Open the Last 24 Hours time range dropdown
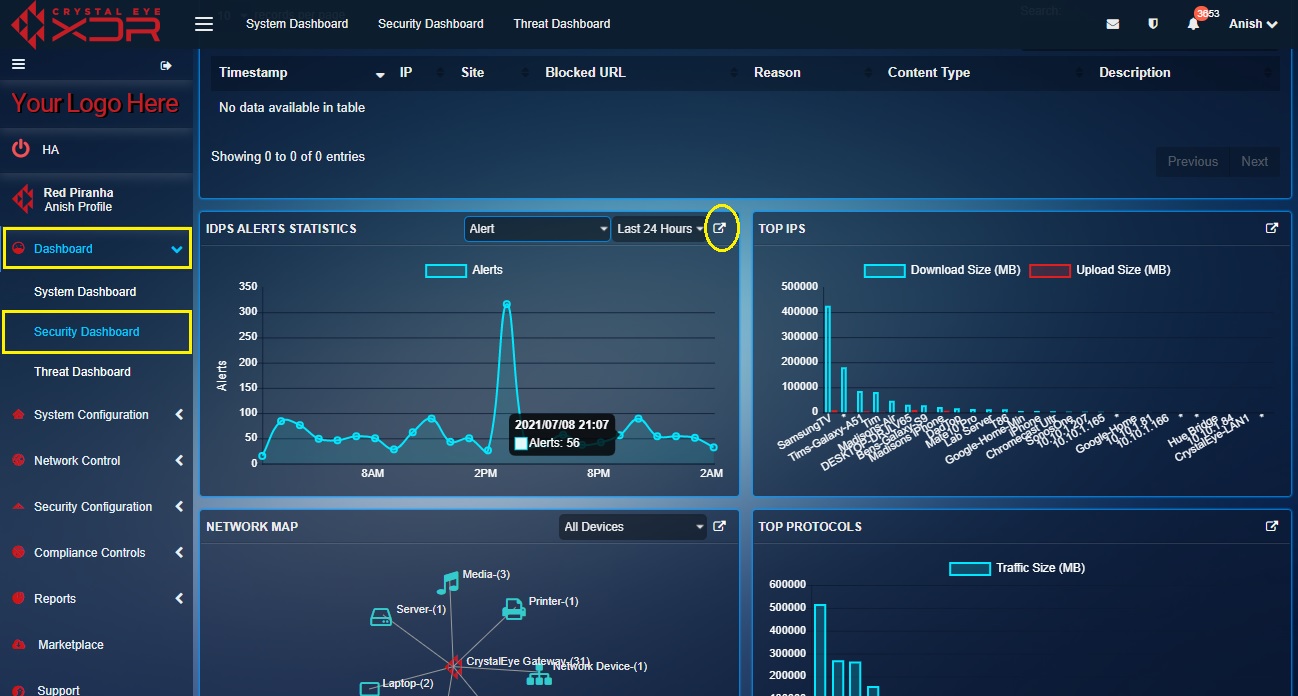 (659, 229)
